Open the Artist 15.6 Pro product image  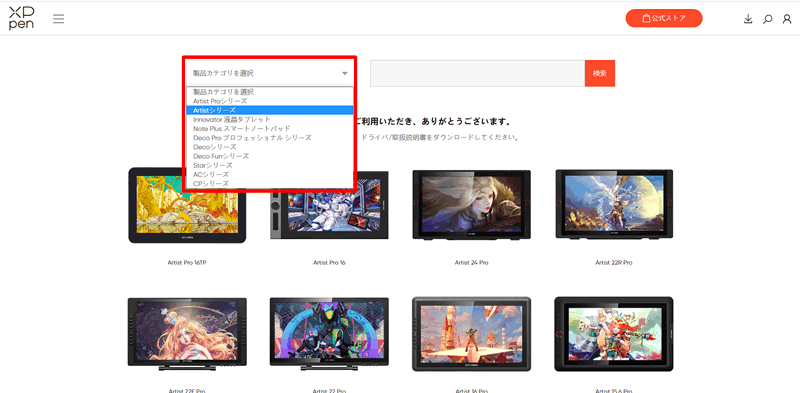614,334
